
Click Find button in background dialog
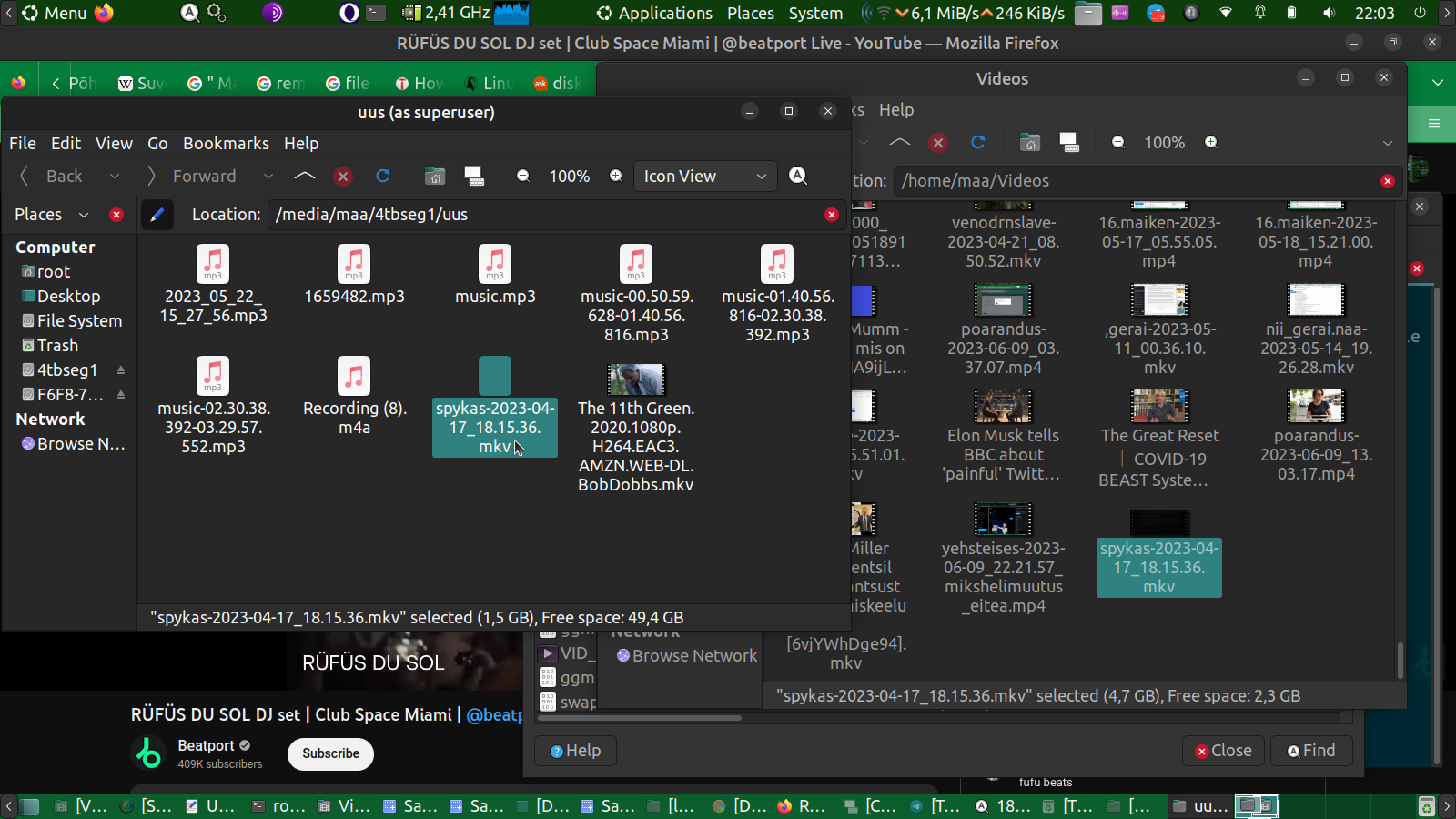(1311, 751)
